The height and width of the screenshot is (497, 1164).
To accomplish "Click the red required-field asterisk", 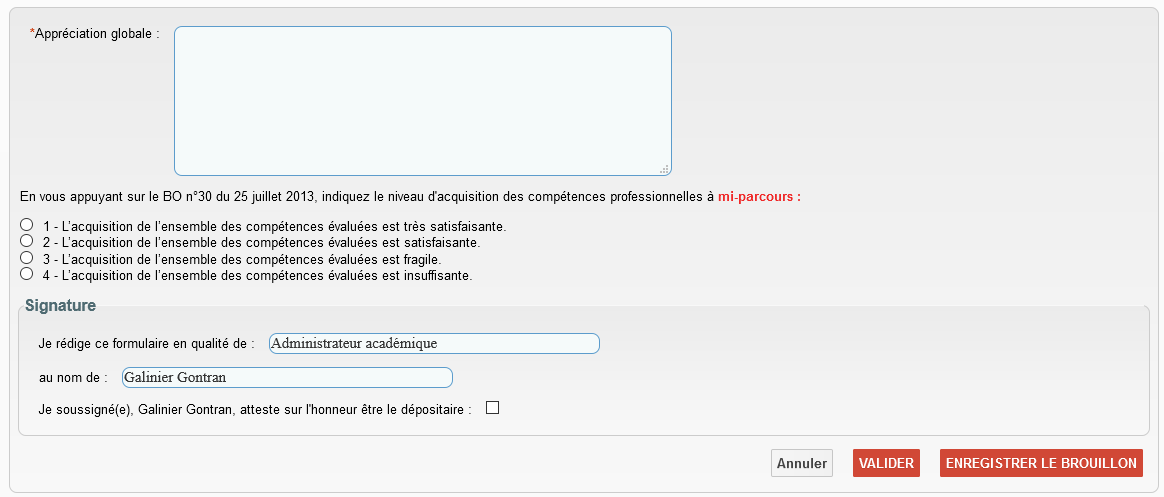I will [x=32, y=34].
